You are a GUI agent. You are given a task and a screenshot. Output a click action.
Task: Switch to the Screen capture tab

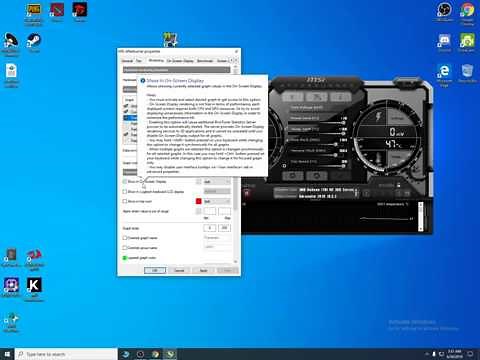pyautogui.click(x=222, y=61)
